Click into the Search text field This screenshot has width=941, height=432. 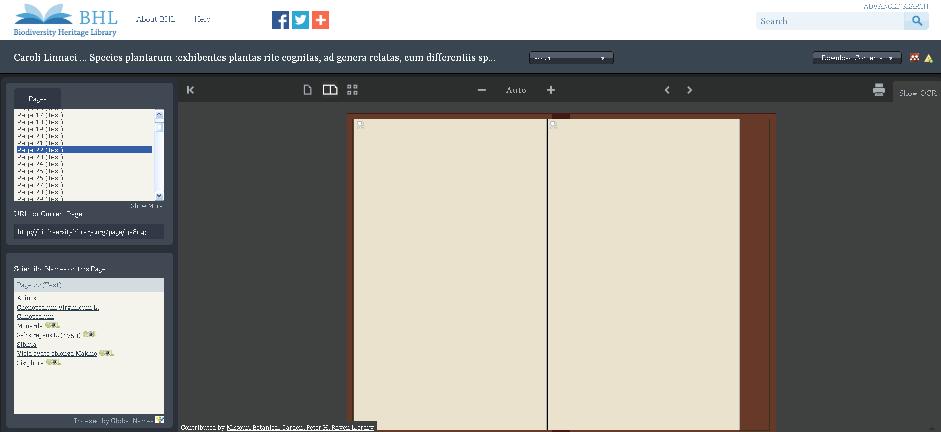(x=830, y=21)
